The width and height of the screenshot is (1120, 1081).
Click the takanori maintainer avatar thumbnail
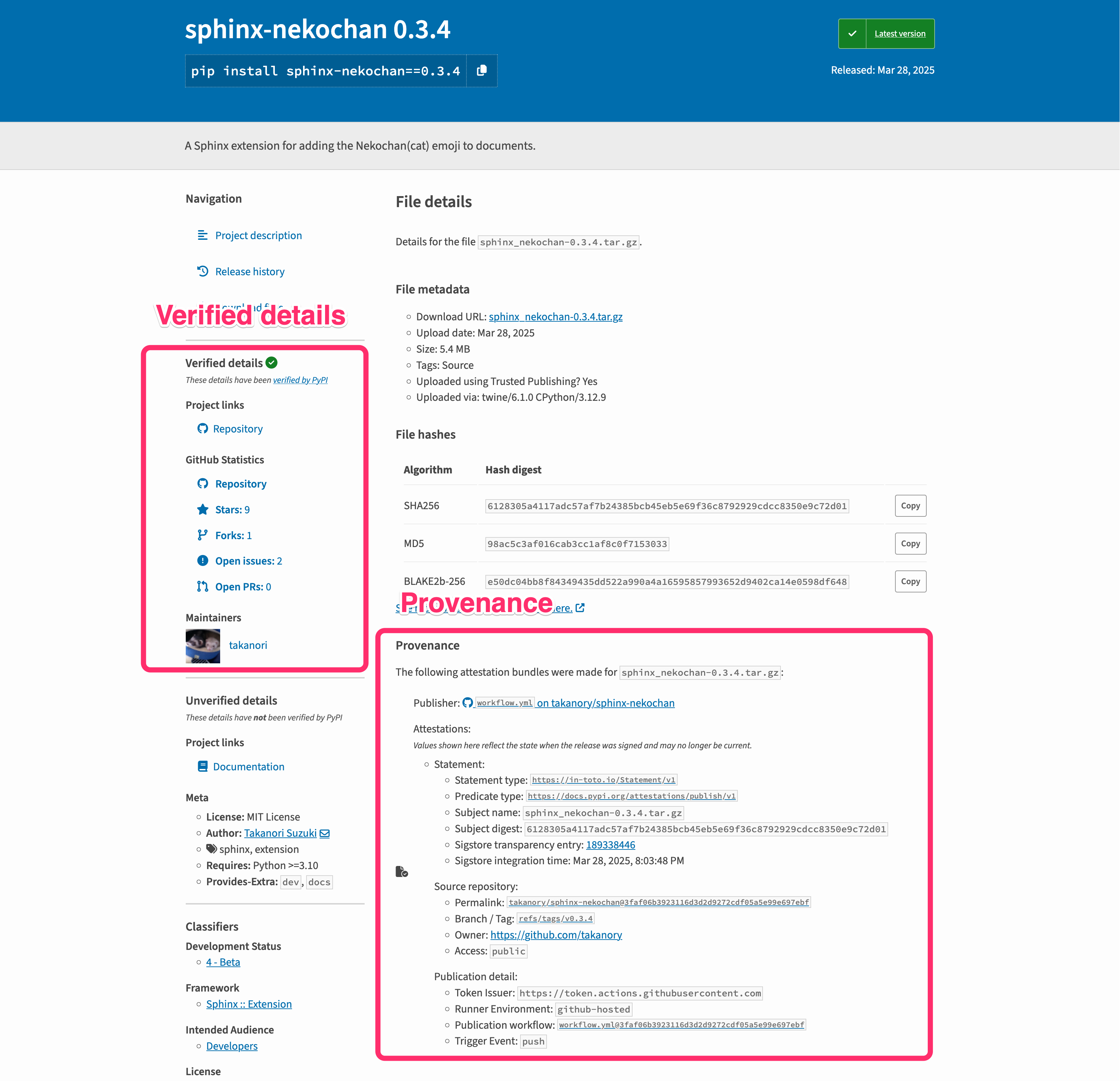click(x=203, y=646)
